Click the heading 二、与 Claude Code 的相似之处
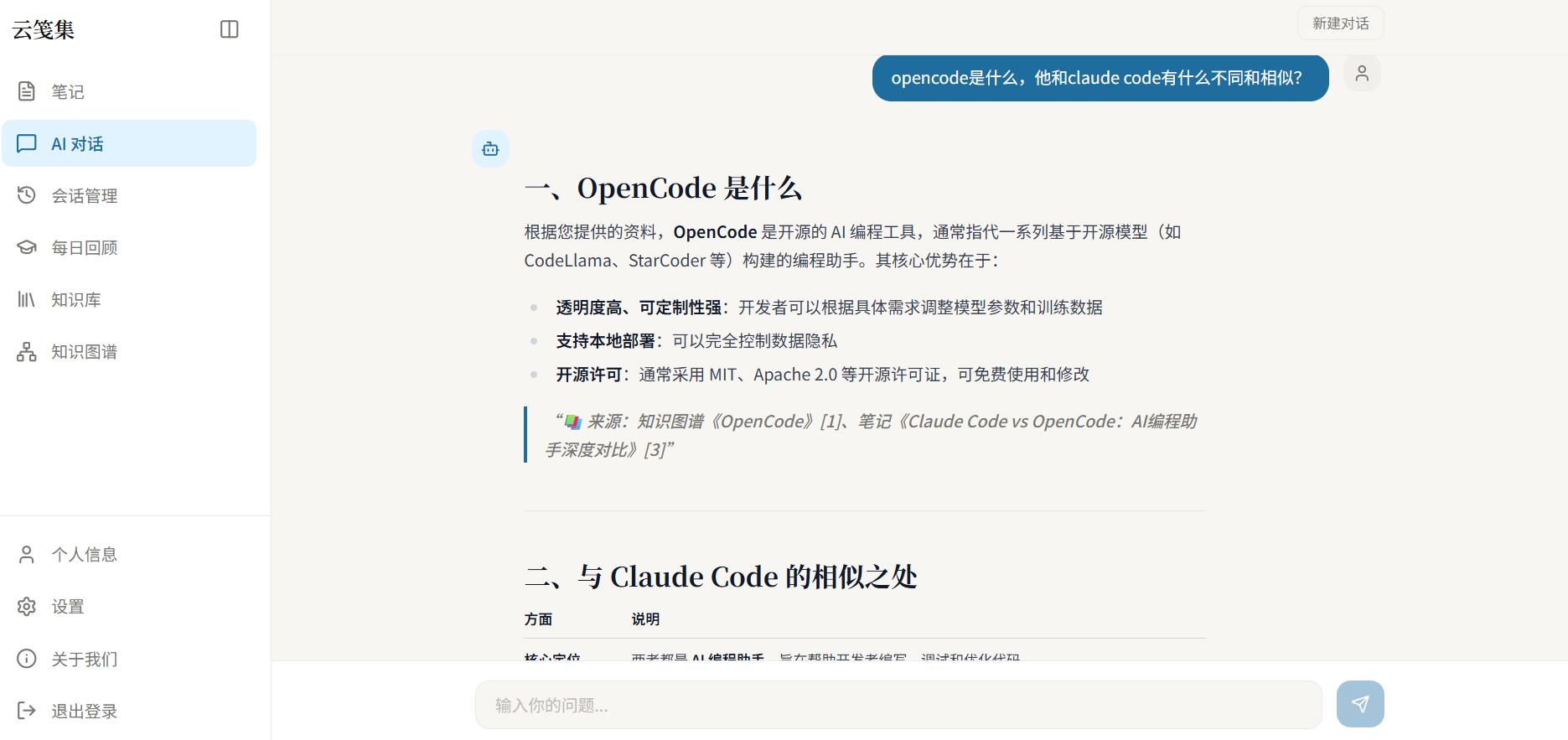This screenshot has height=740, width=1568. (x=721, y=577)
